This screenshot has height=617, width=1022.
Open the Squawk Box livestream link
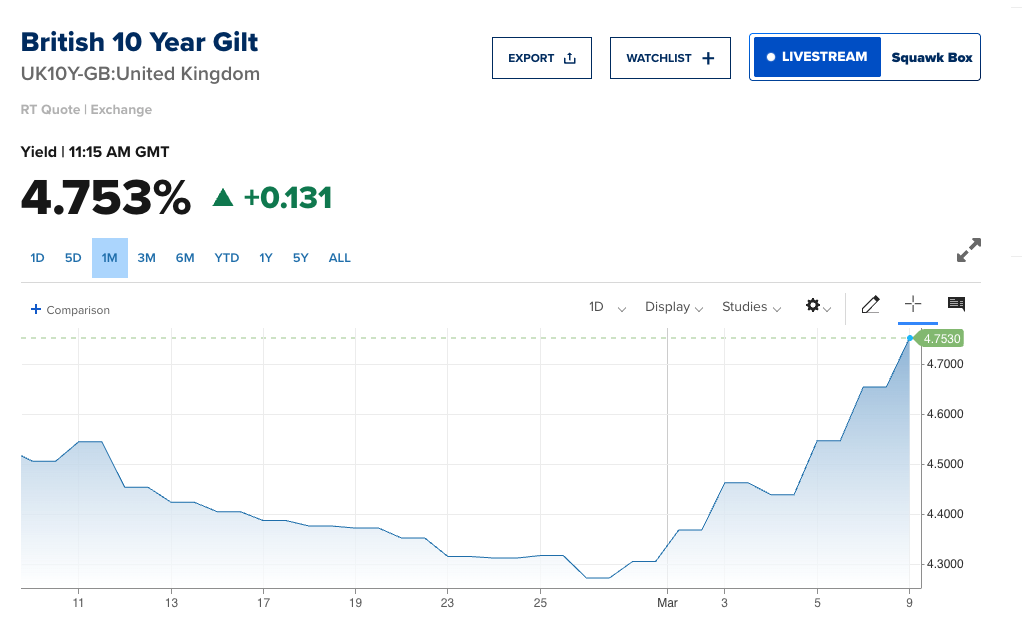931,58
